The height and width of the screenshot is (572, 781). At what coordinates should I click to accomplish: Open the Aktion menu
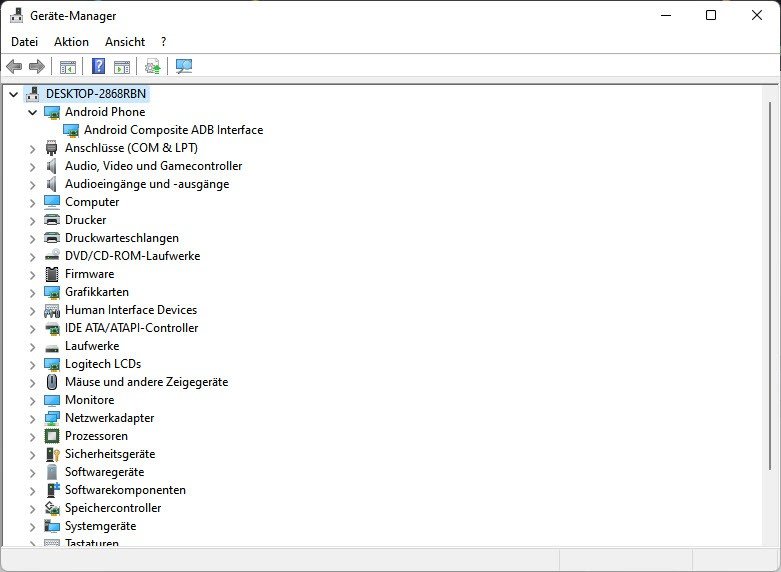[71, 42]
